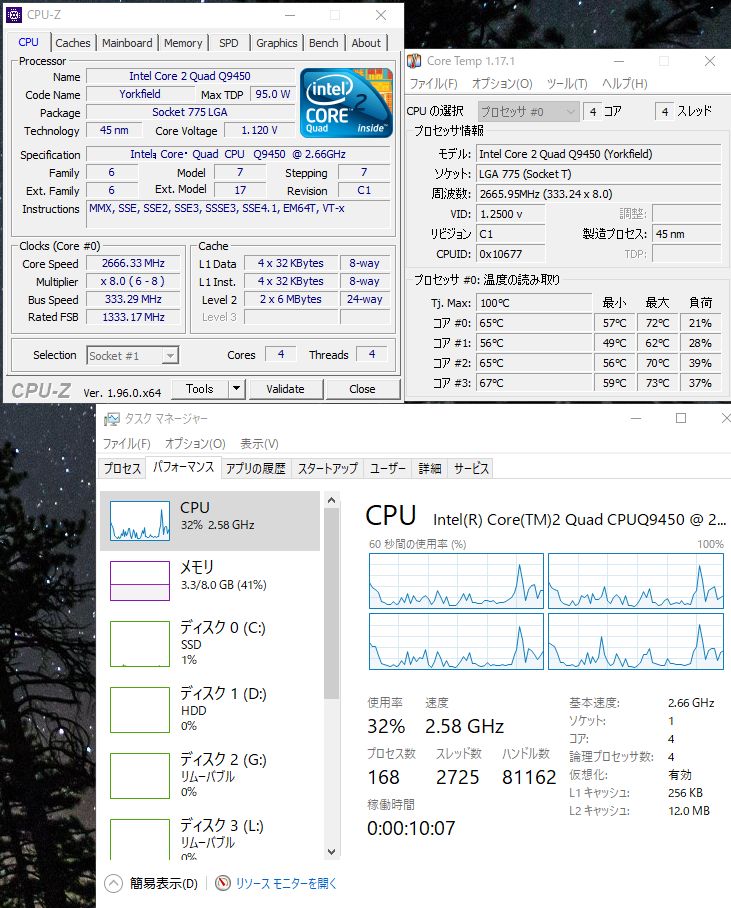Click the モデル field in Core Temp
The height and width of the screenshot is (908, 731).
coord(598,154)
